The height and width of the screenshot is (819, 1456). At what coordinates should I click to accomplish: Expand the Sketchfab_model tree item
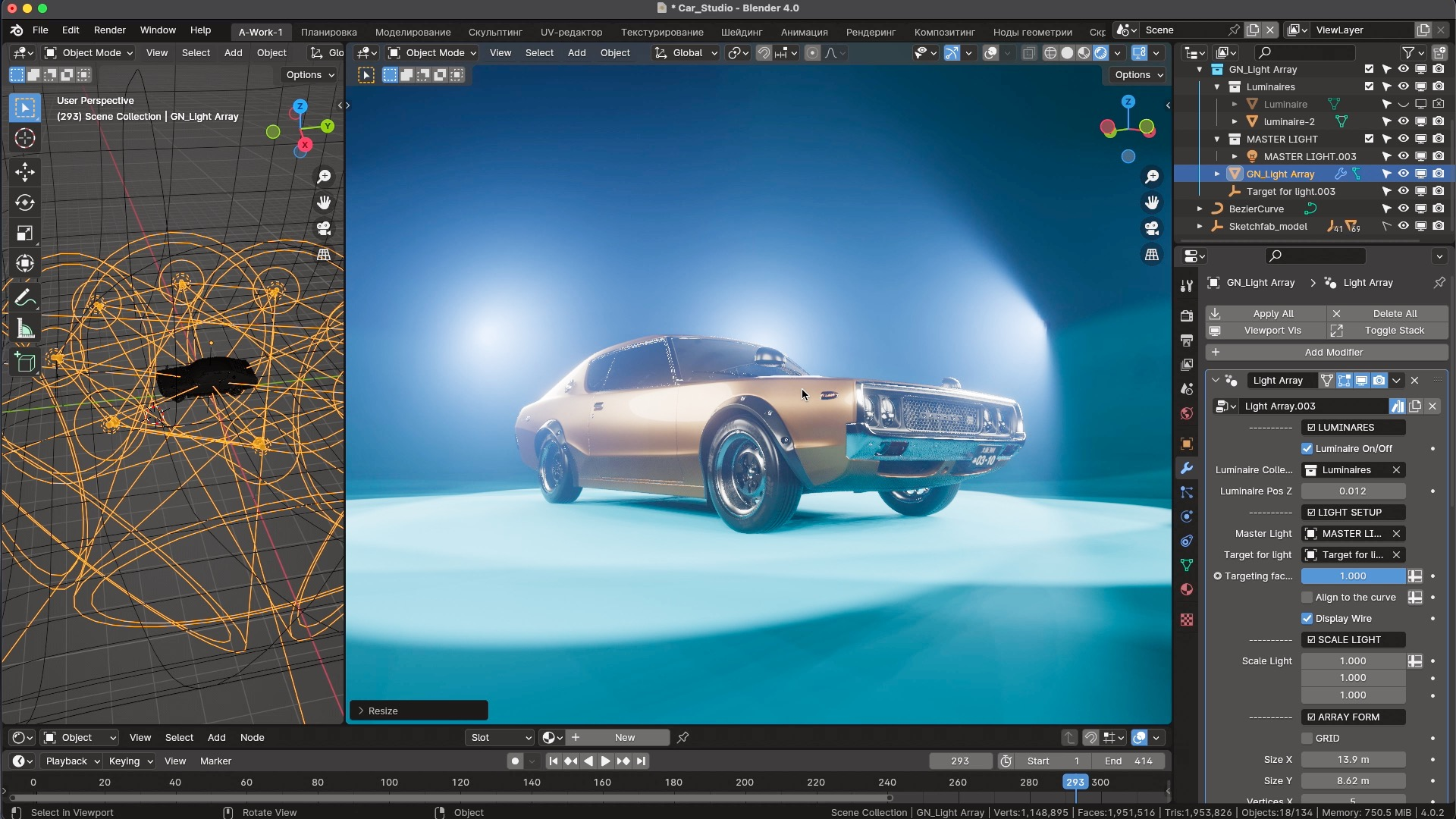[1200, 226]
